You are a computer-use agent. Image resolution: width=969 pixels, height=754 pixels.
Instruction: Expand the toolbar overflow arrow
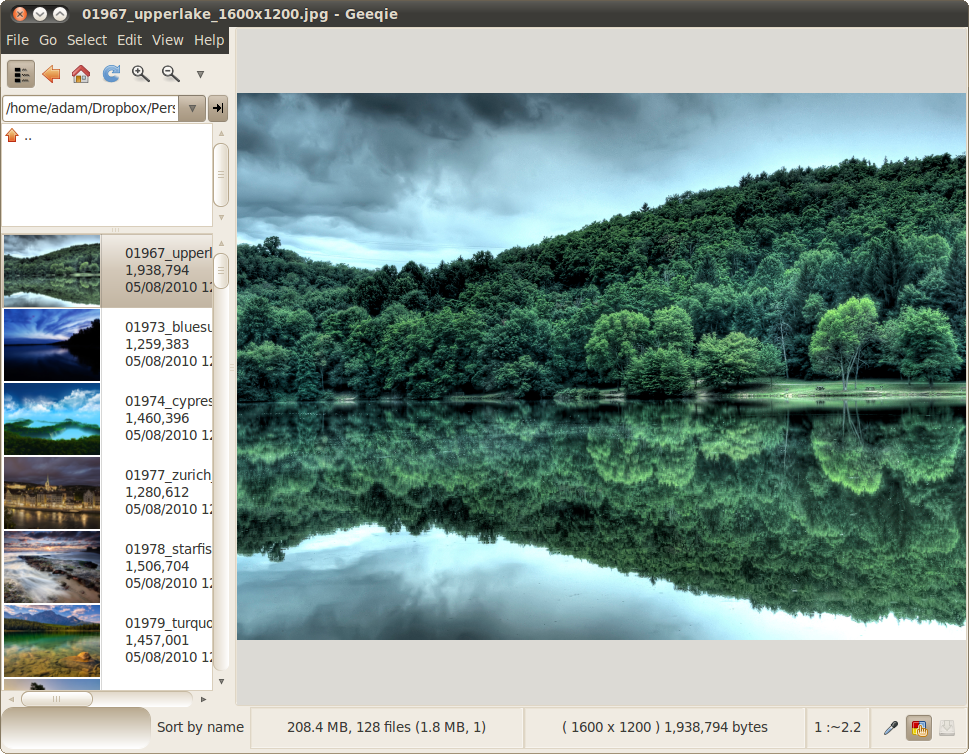coord(199,73)
